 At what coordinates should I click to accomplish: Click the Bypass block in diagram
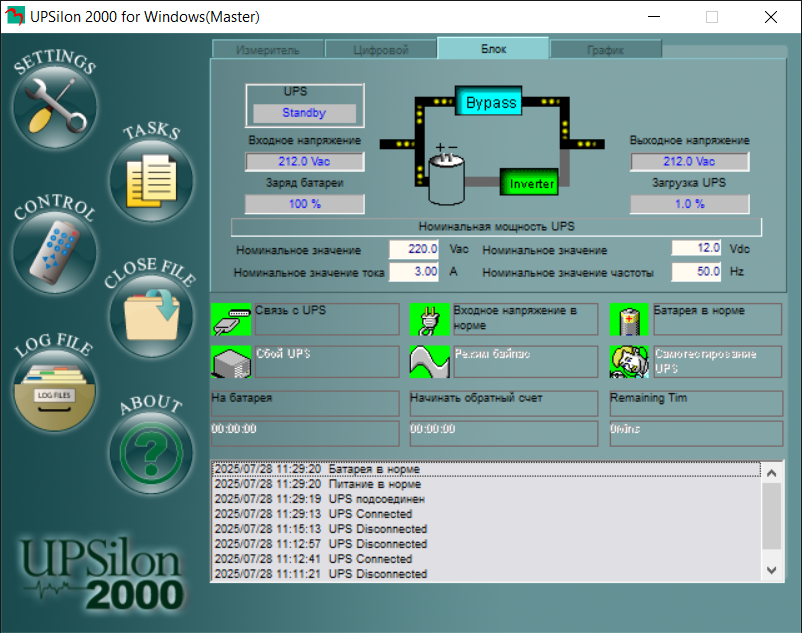pos(490,102)
